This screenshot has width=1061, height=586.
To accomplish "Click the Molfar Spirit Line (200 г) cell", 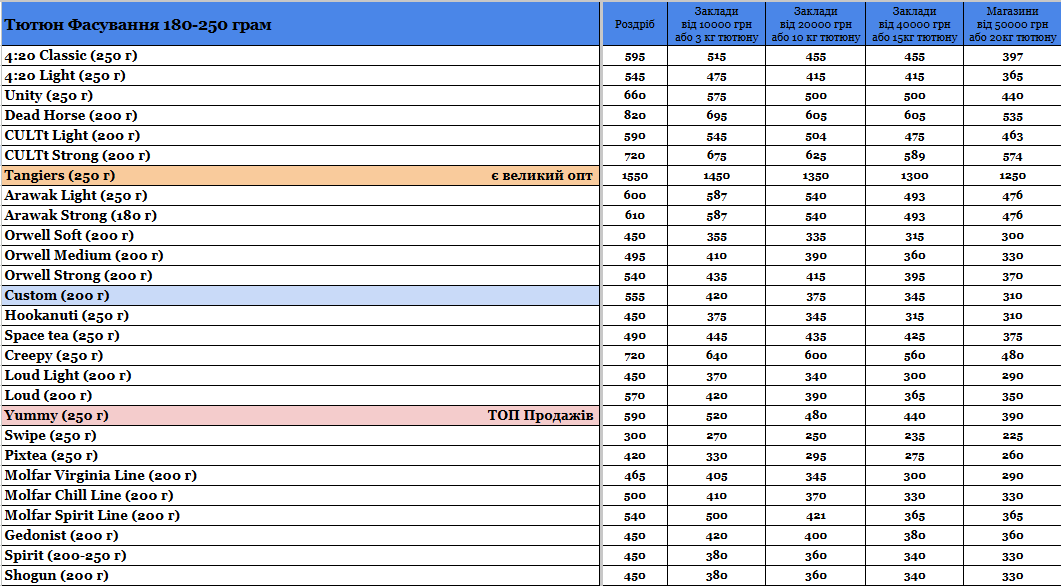I will point(300,516).
